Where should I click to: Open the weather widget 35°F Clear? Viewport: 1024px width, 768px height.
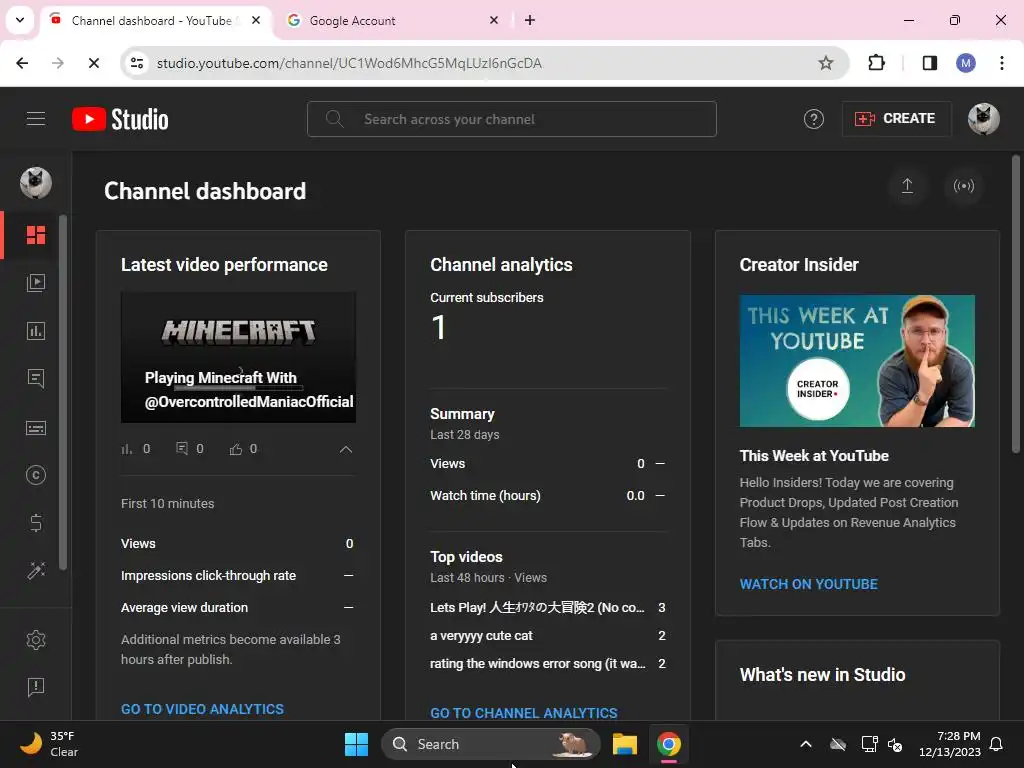click(49, 744)
